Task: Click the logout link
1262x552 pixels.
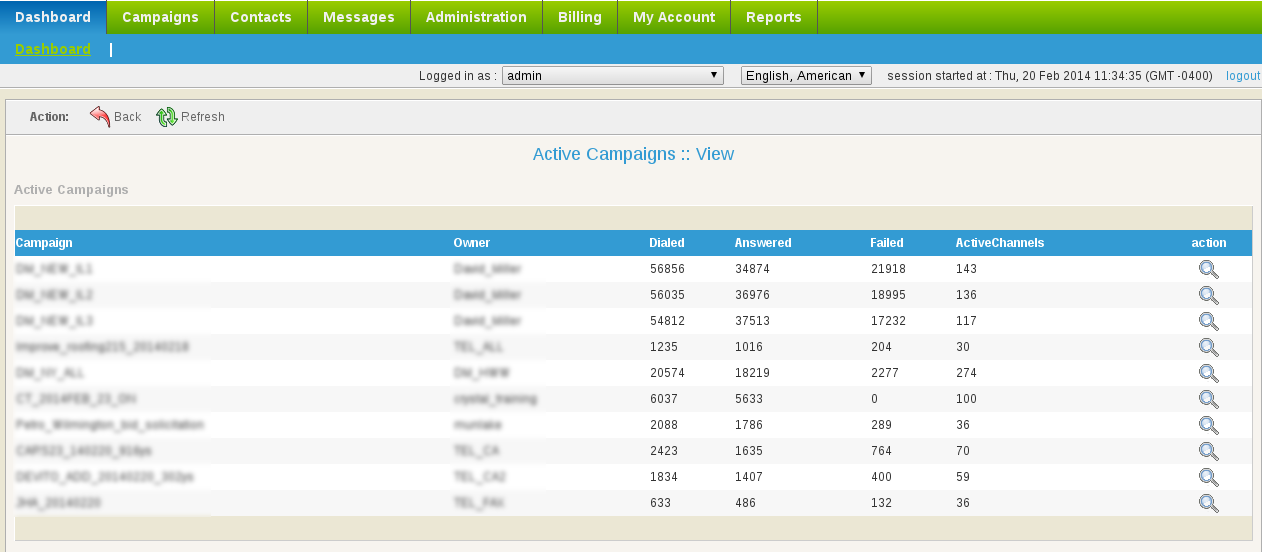Action: (1243, 76)
